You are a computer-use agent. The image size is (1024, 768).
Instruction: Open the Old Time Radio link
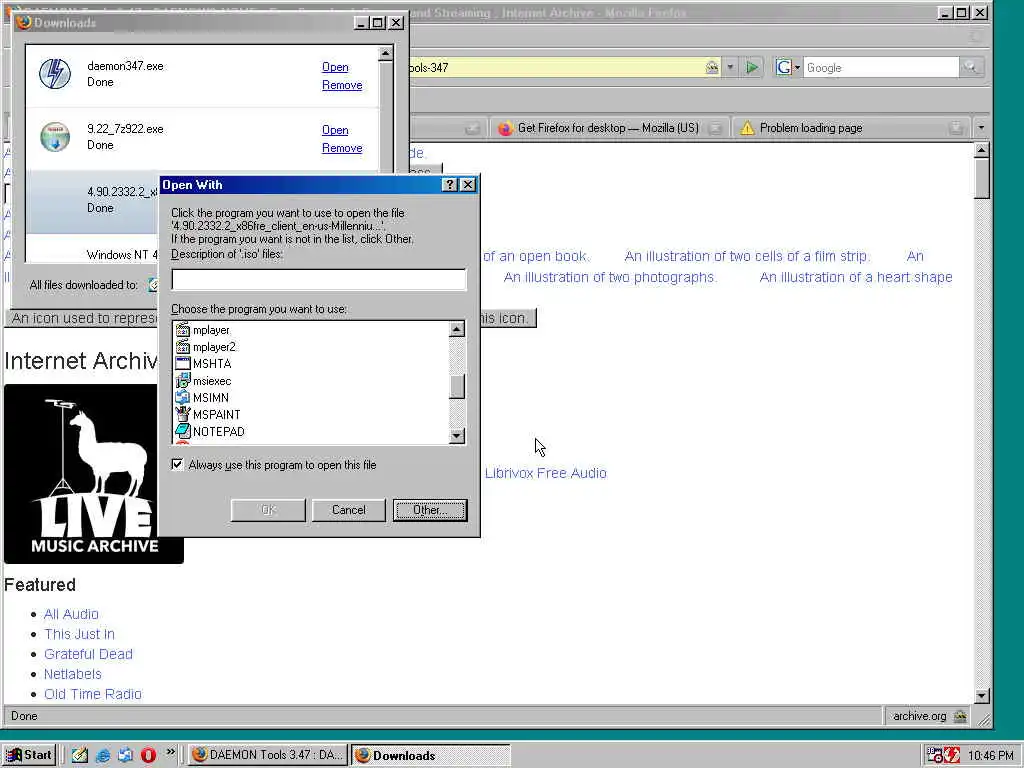pyautogui.click(x=93, y=694)
